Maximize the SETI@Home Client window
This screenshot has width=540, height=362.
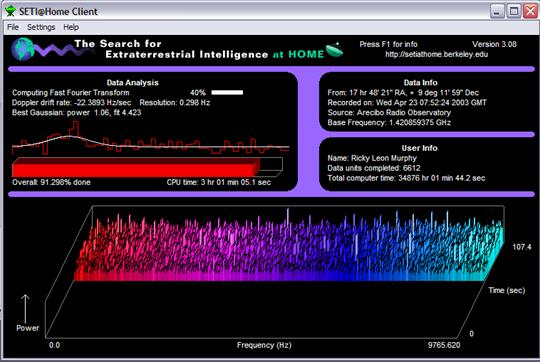coord(513,11)
